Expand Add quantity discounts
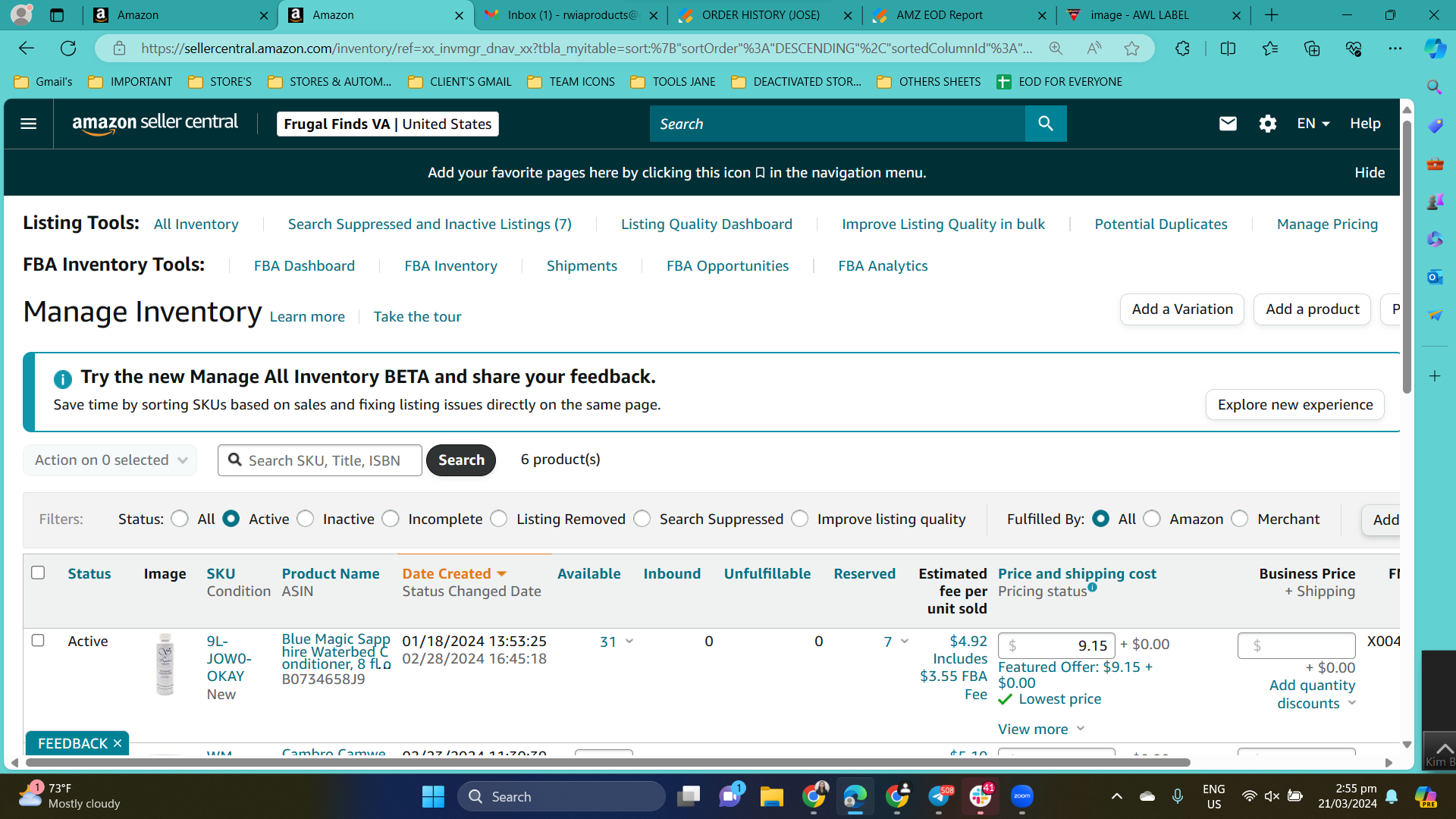The height and width of the screenshot is (819, 1456). pyautogui.click(x=1313, y=694)
